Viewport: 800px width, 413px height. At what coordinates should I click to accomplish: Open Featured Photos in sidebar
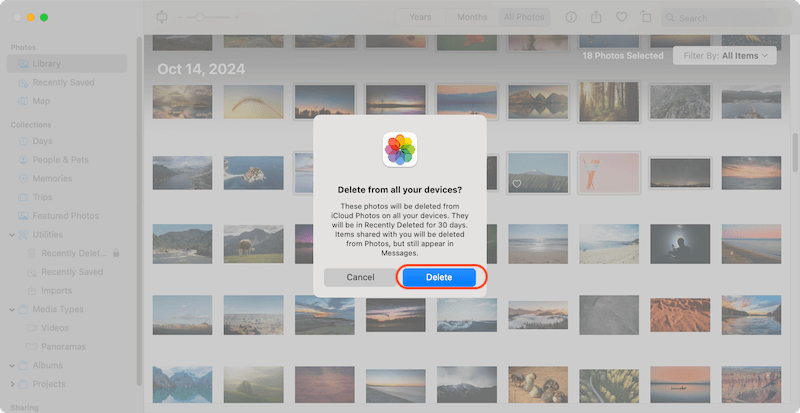67,216
